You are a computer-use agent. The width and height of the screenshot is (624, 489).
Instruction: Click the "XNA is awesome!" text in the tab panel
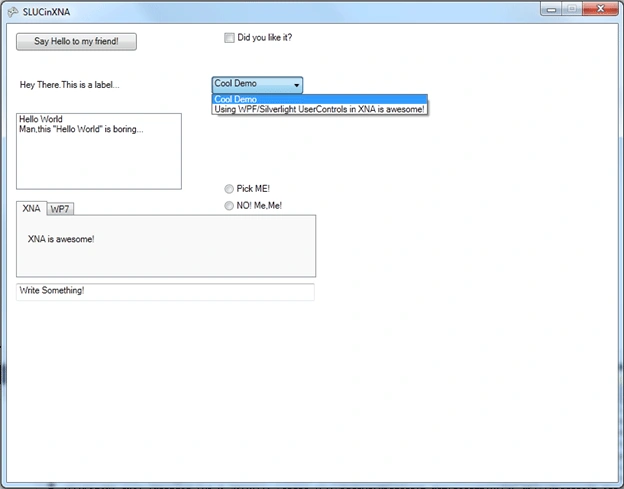tap(61, 239)
